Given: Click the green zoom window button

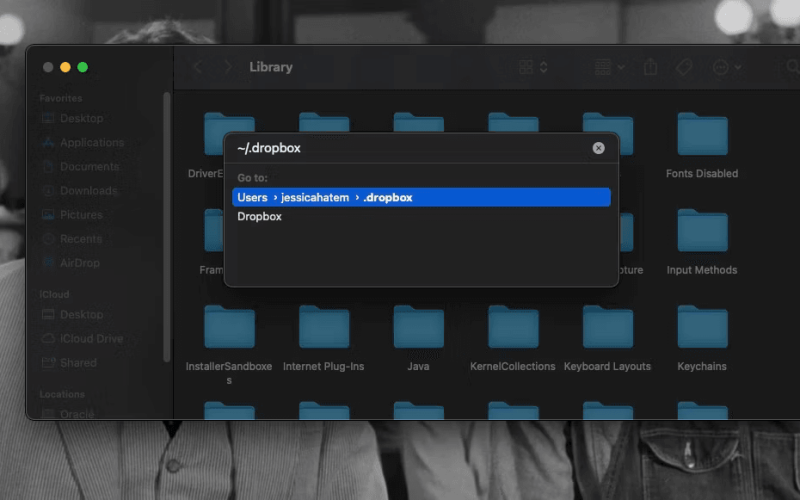Looking at the screenshot, I should tap(83, 67).
